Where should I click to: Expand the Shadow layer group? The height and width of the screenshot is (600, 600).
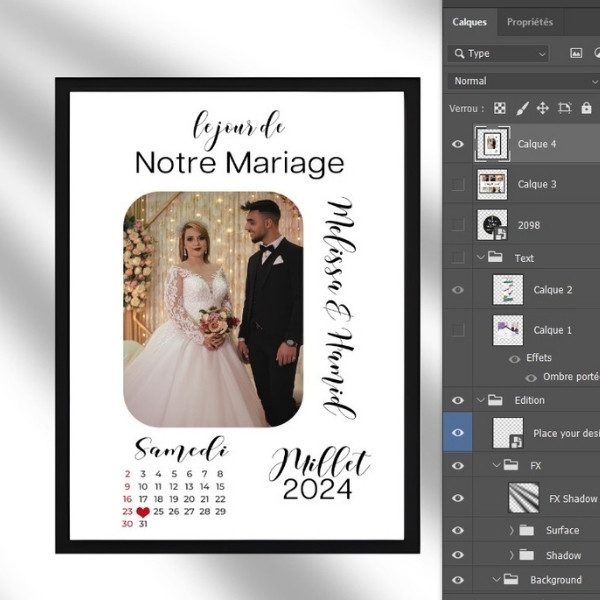coord(512,555)
